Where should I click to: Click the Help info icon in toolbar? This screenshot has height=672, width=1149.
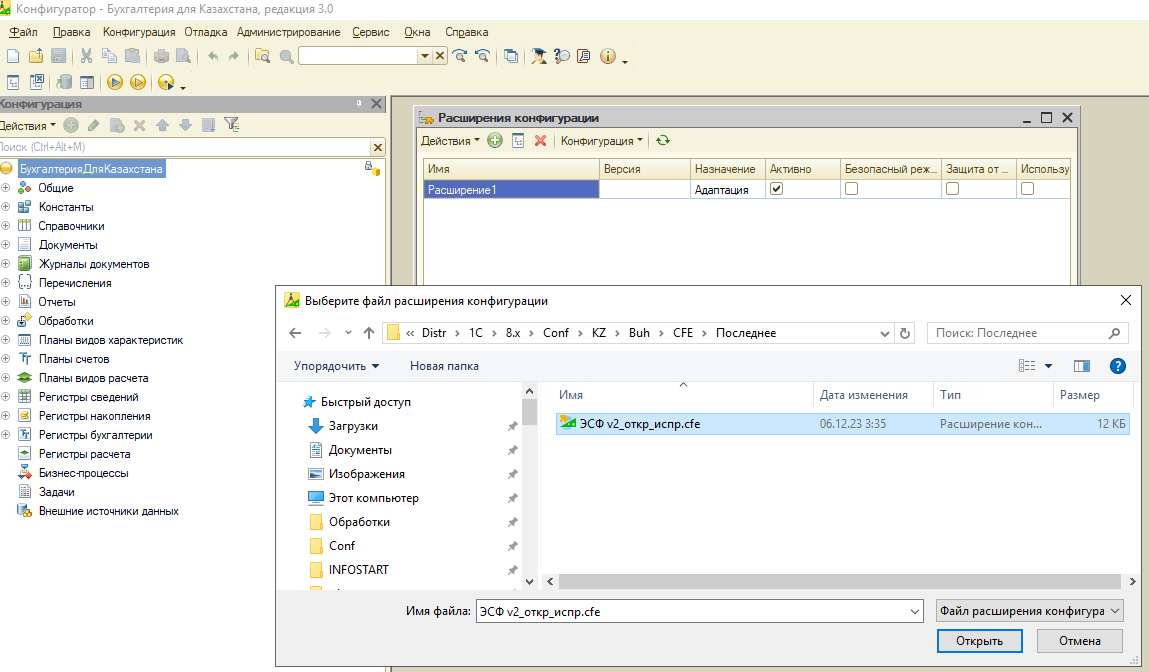click(x=607, y=56)
